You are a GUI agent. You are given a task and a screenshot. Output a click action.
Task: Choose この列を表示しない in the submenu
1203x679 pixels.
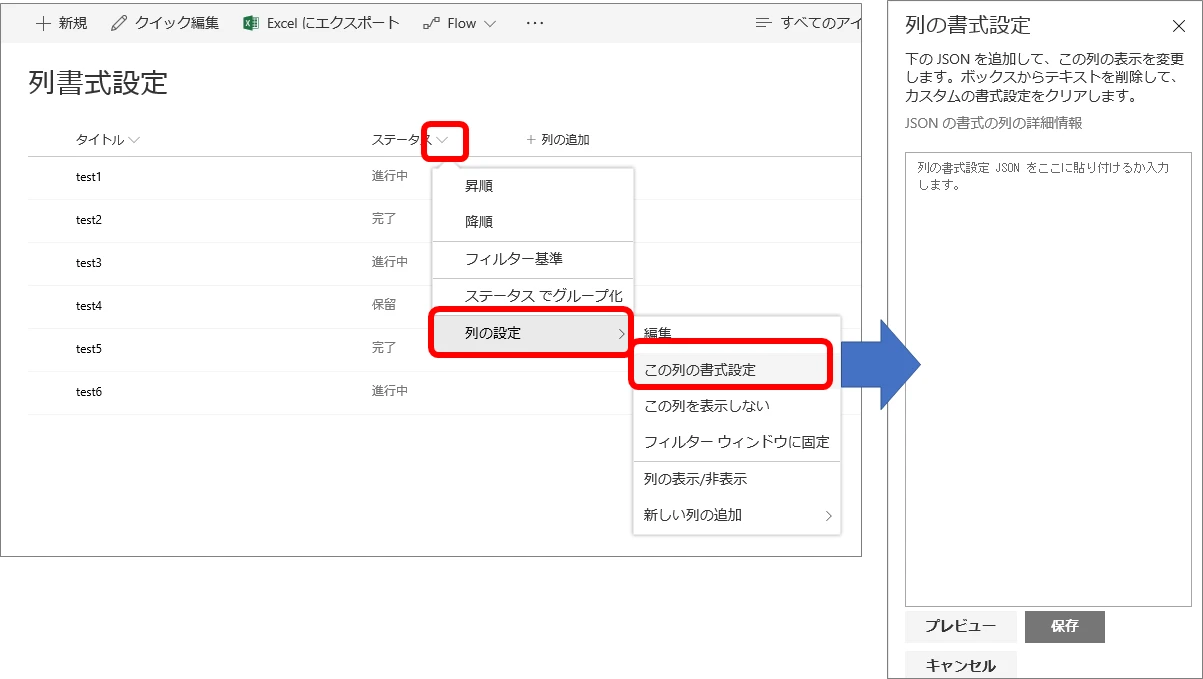click(x=737, y=406)
